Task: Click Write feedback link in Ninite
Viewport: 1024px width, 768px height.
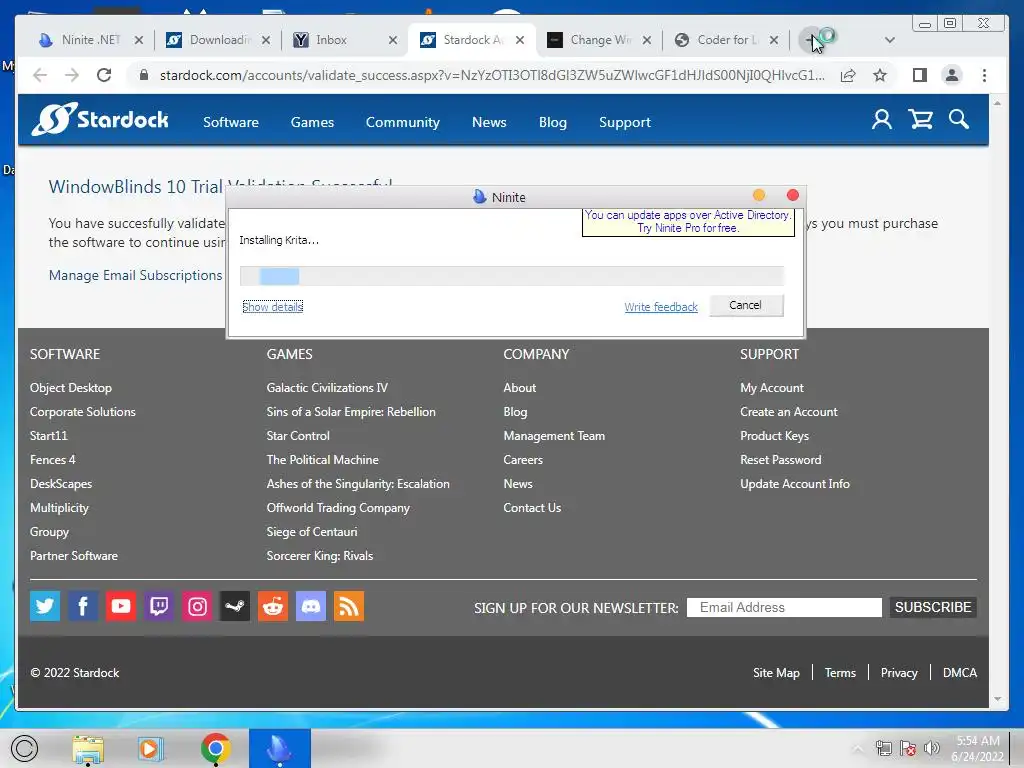Action: tap(661, 307)
